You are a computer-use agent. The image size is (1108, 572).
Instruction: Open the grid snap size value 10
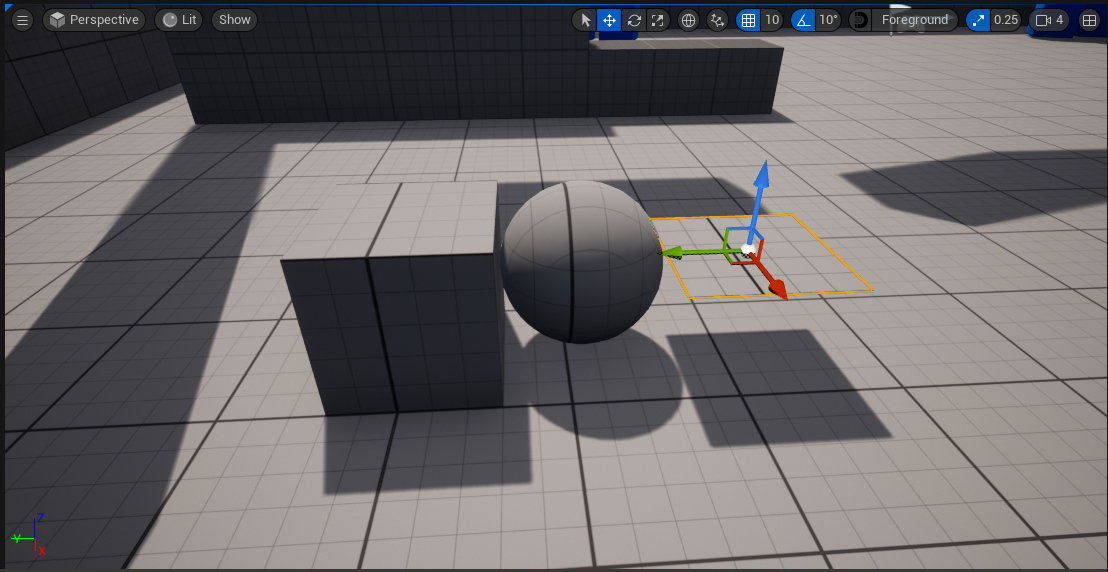(x=772, y=20)
